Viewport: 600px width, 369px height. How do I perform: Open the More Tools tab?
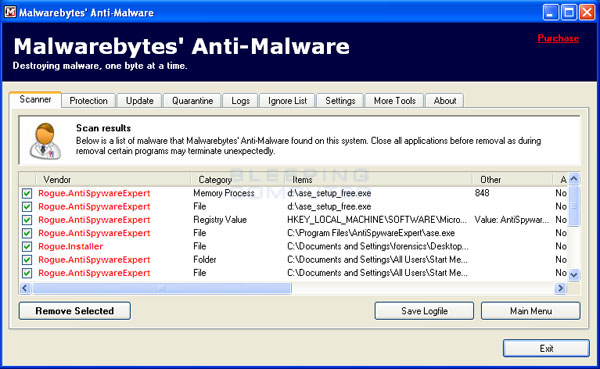coord(395,101)
